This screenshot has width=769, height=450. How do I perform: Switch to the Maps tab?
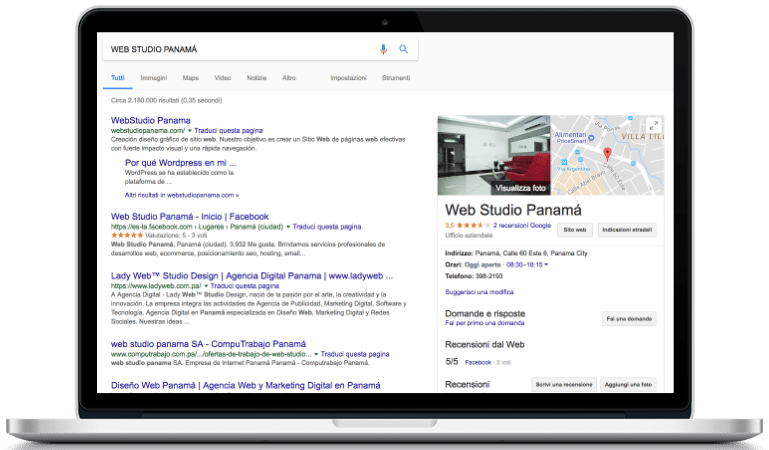190,77
